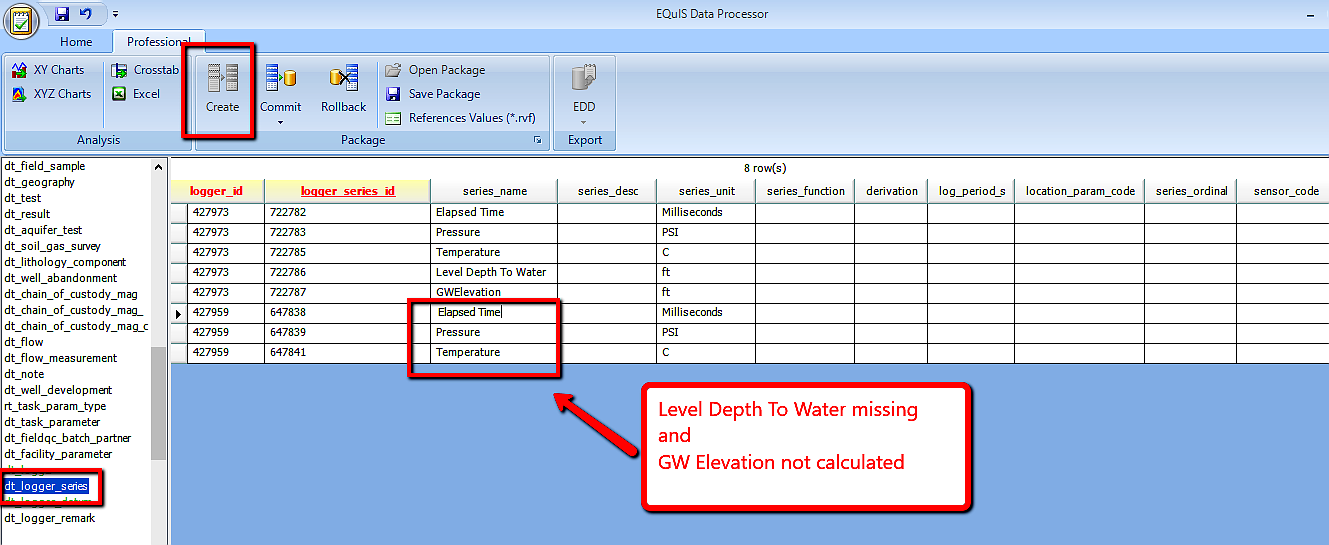
Task: Click the sensor_code column header
Action: [x=1284, y=191]
